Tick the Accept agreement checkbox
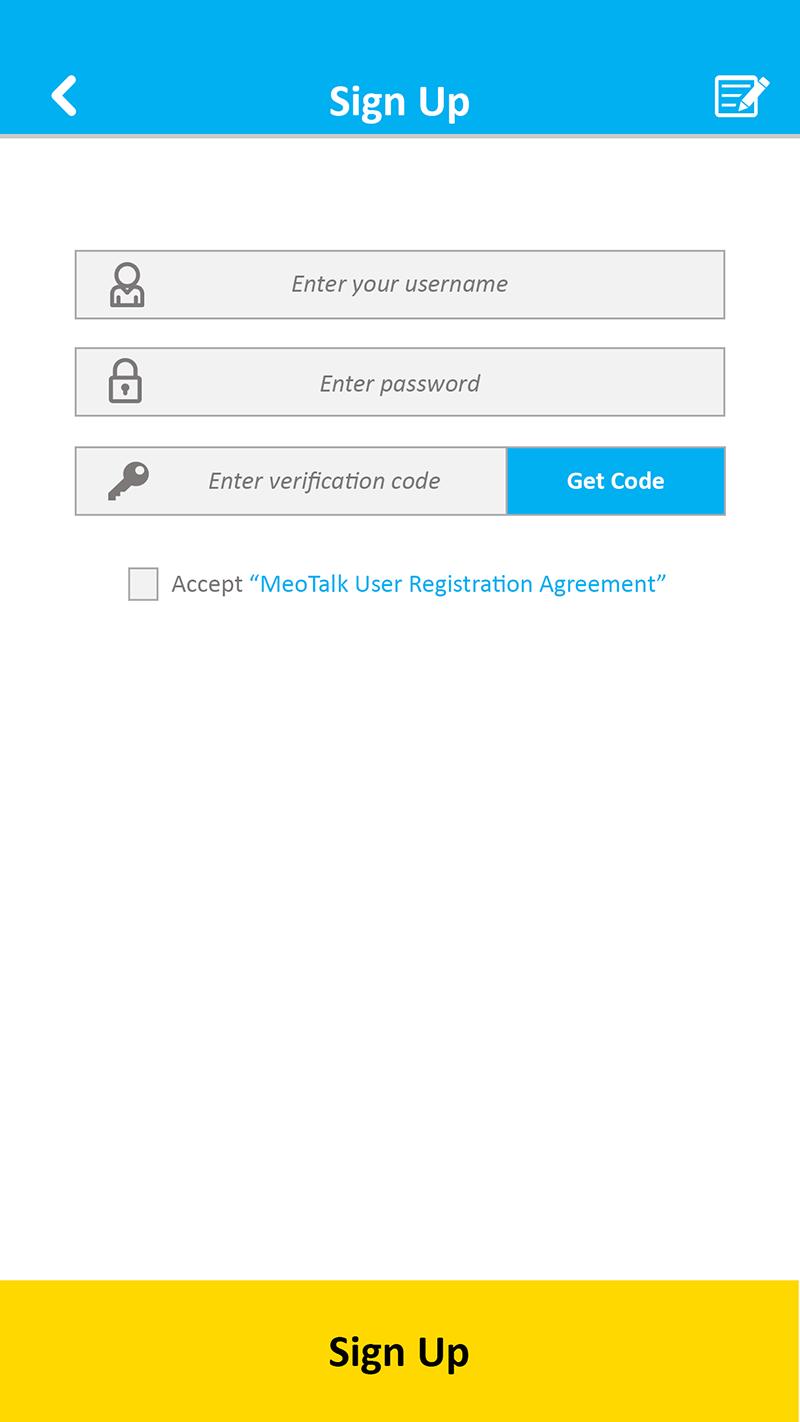Viewport: 800px width, 1422px height. coord(143,584)
